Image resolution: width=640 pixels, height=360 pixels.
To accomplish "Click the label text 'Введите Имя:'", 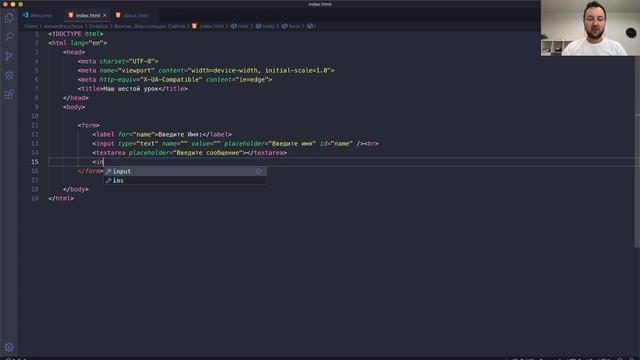I will pos(180,134).
